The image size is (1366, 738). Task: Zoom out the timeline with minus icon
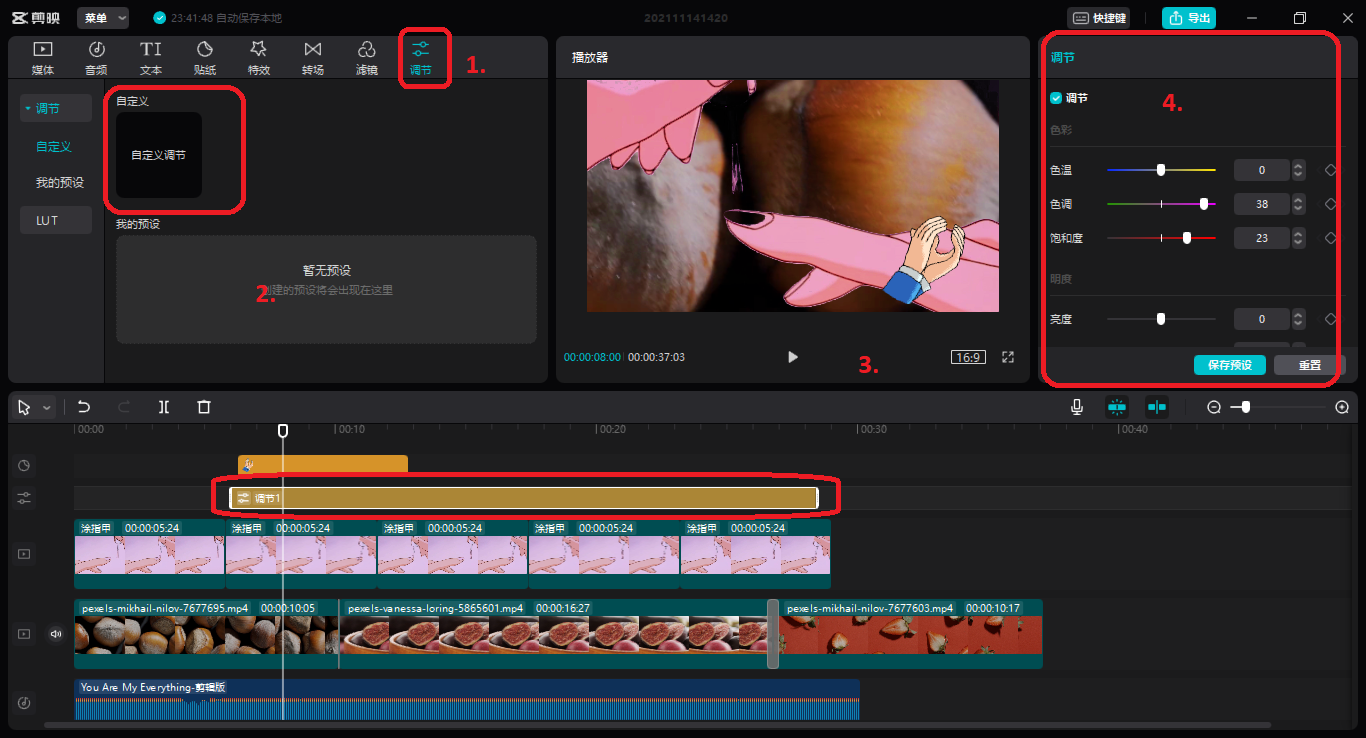[1214, 407]
